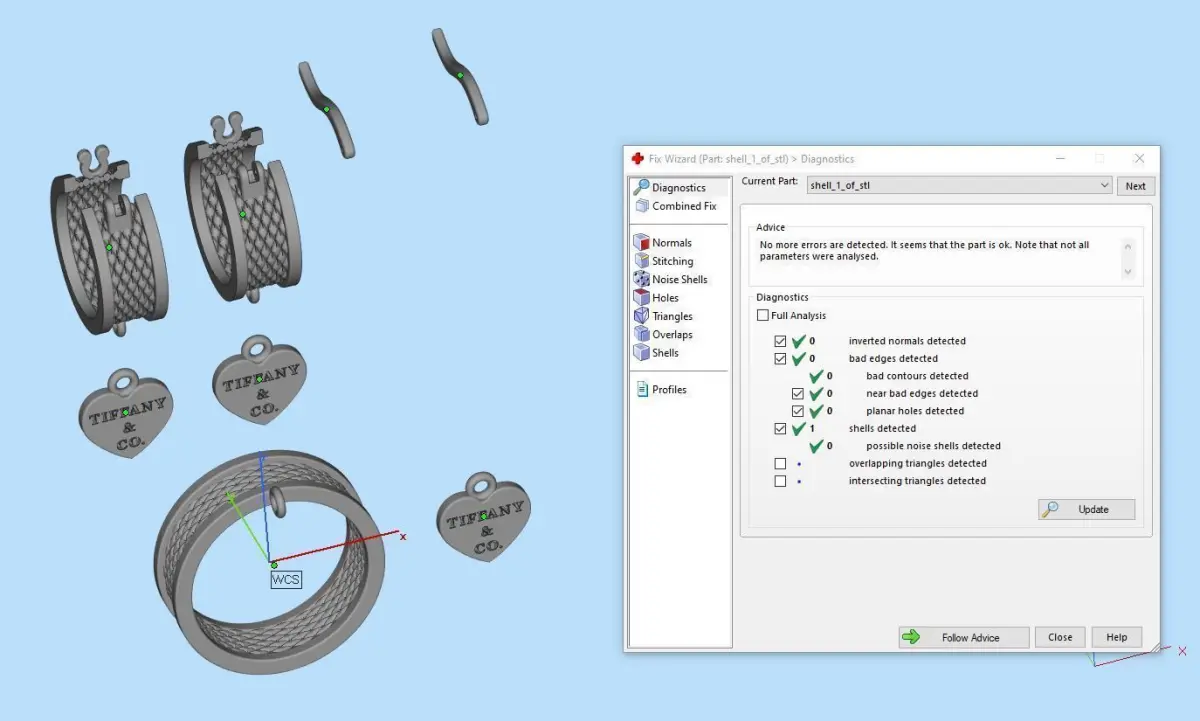Select the Noise Shells icon
The image size is (1200, 721).
641,279
